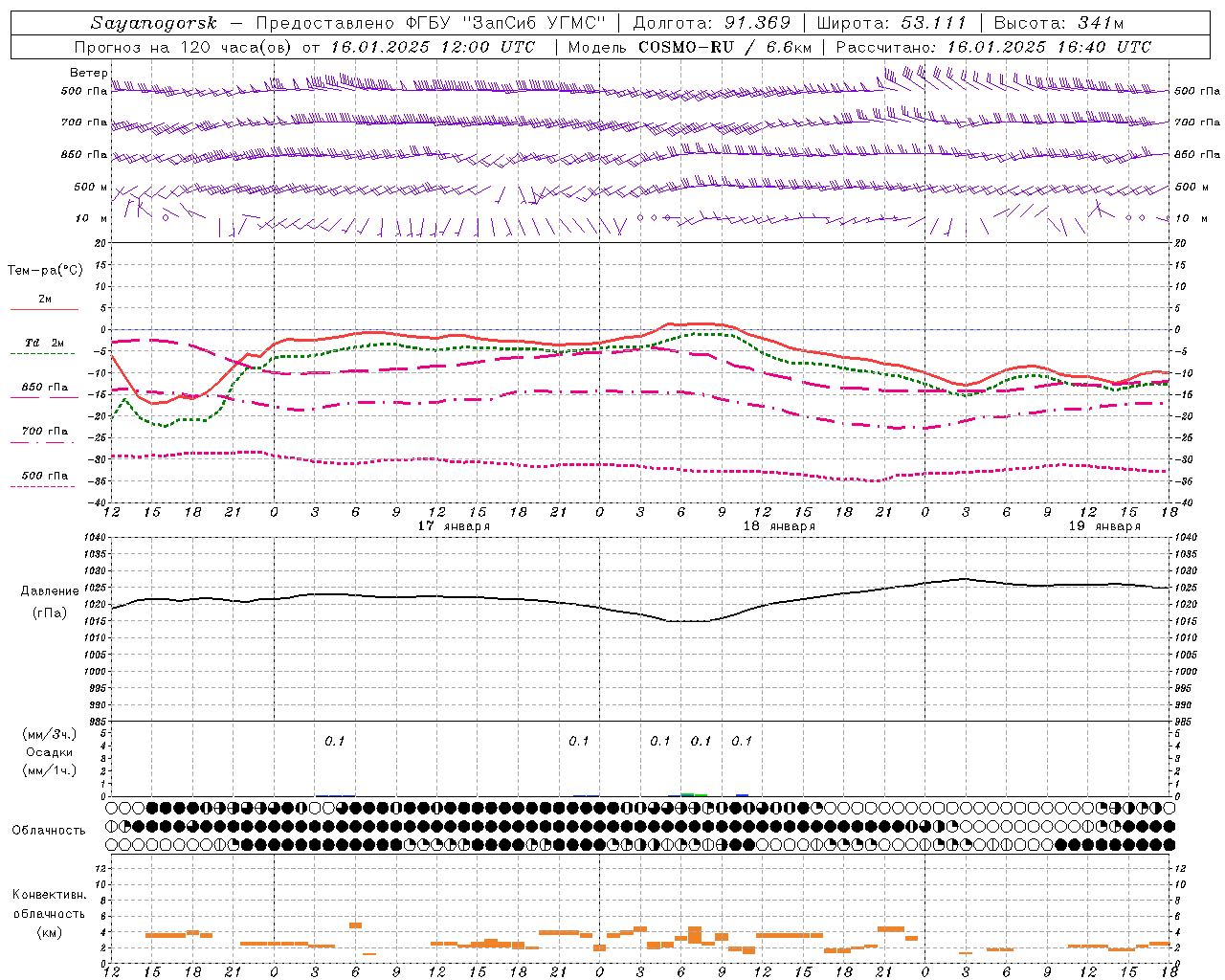Click the dotted line sample under the Td 2м legend
Viewport: 1225px width, 980px height.
(42, 354)
